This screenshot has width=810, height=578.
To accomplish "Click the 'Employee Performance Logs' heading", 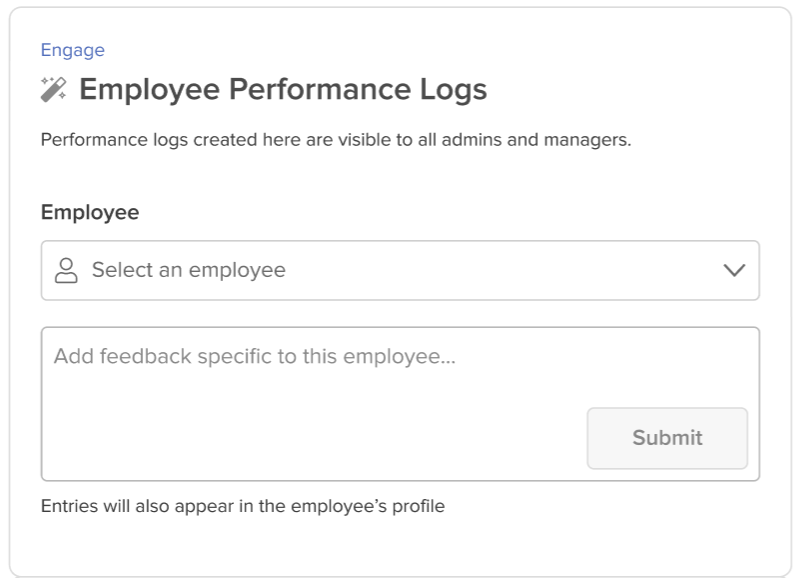I will (x=283, y=89).
